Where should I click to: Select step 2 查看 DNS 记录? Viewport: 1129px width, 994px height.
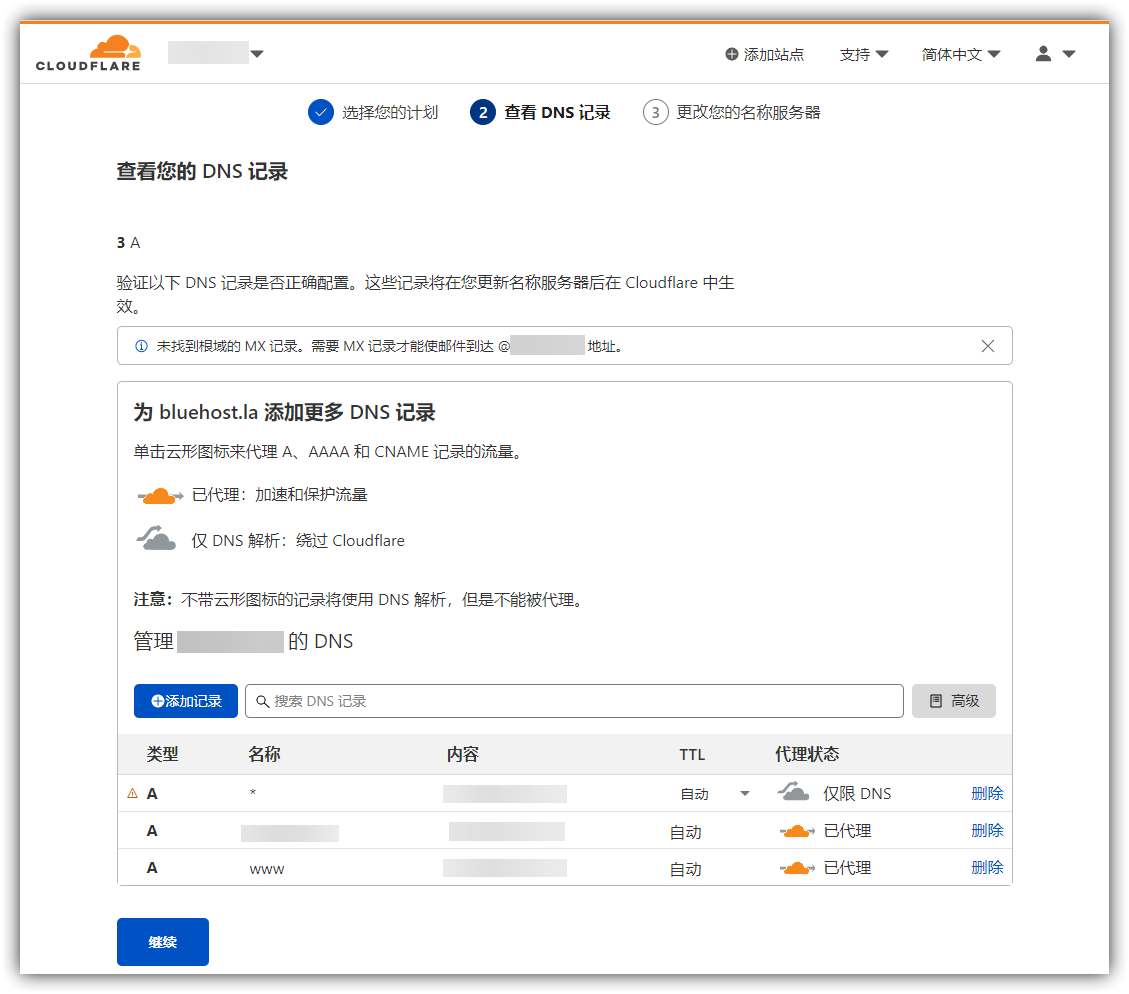pyautogui.click(x=540, y=112)
